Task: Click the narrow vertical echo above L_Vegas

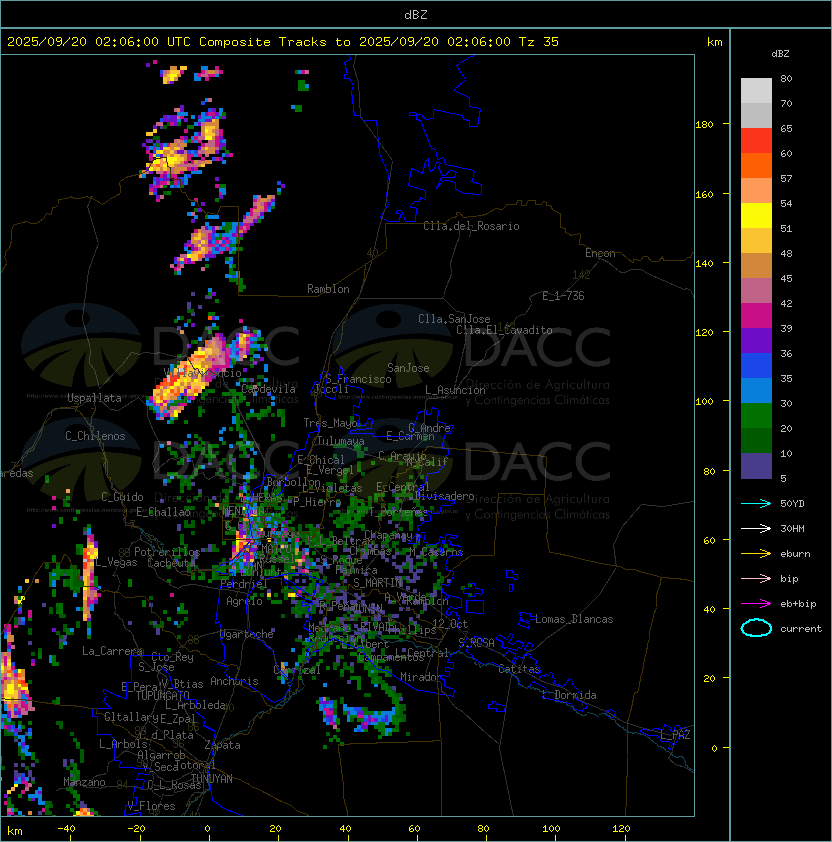Action: pos(89,575)
